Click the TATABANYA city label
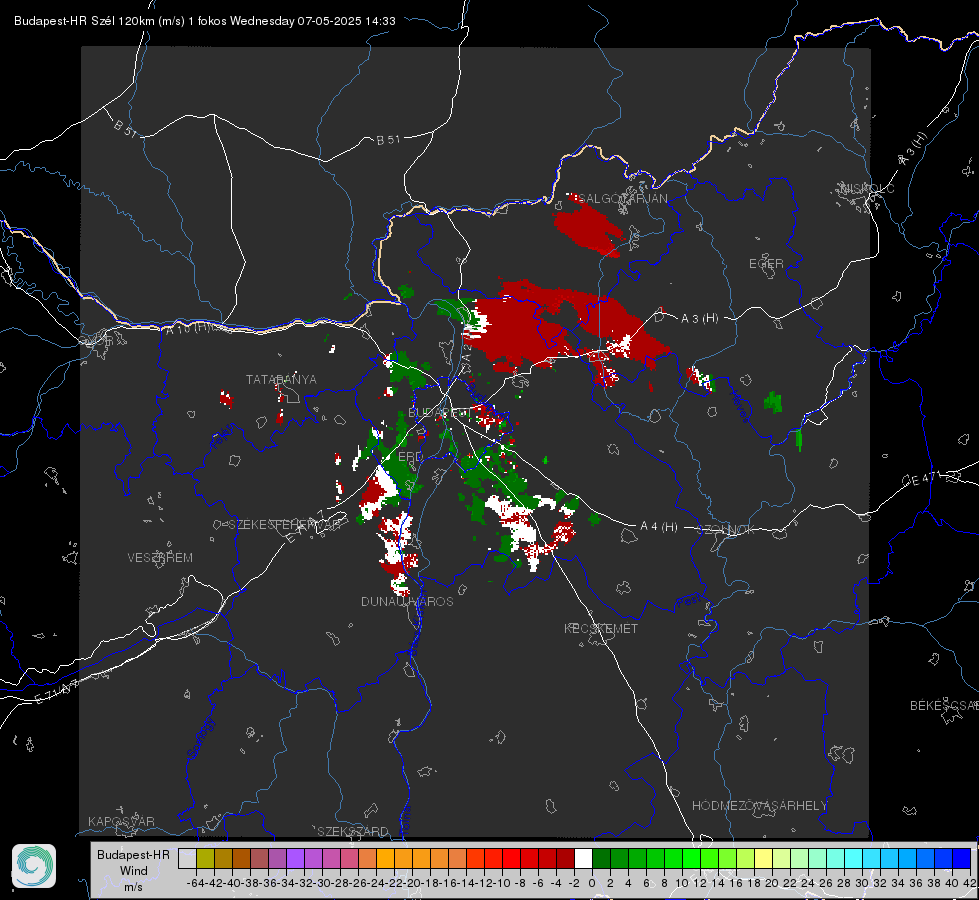Image resolution: width=979 pixels, height=900 pixels. pyautogui.click(x=281, y=380)
